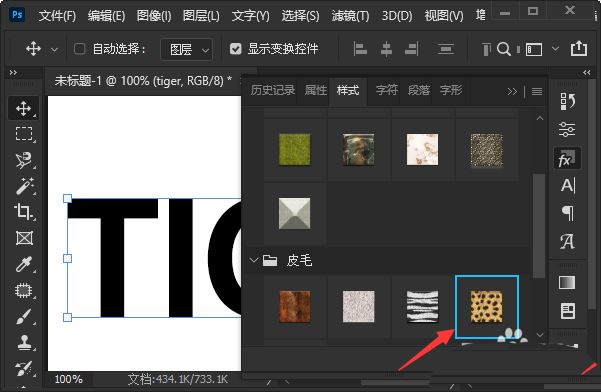Switch to the 段落 tab
This screenshot has width=601, height=392.
coord(419,90)
